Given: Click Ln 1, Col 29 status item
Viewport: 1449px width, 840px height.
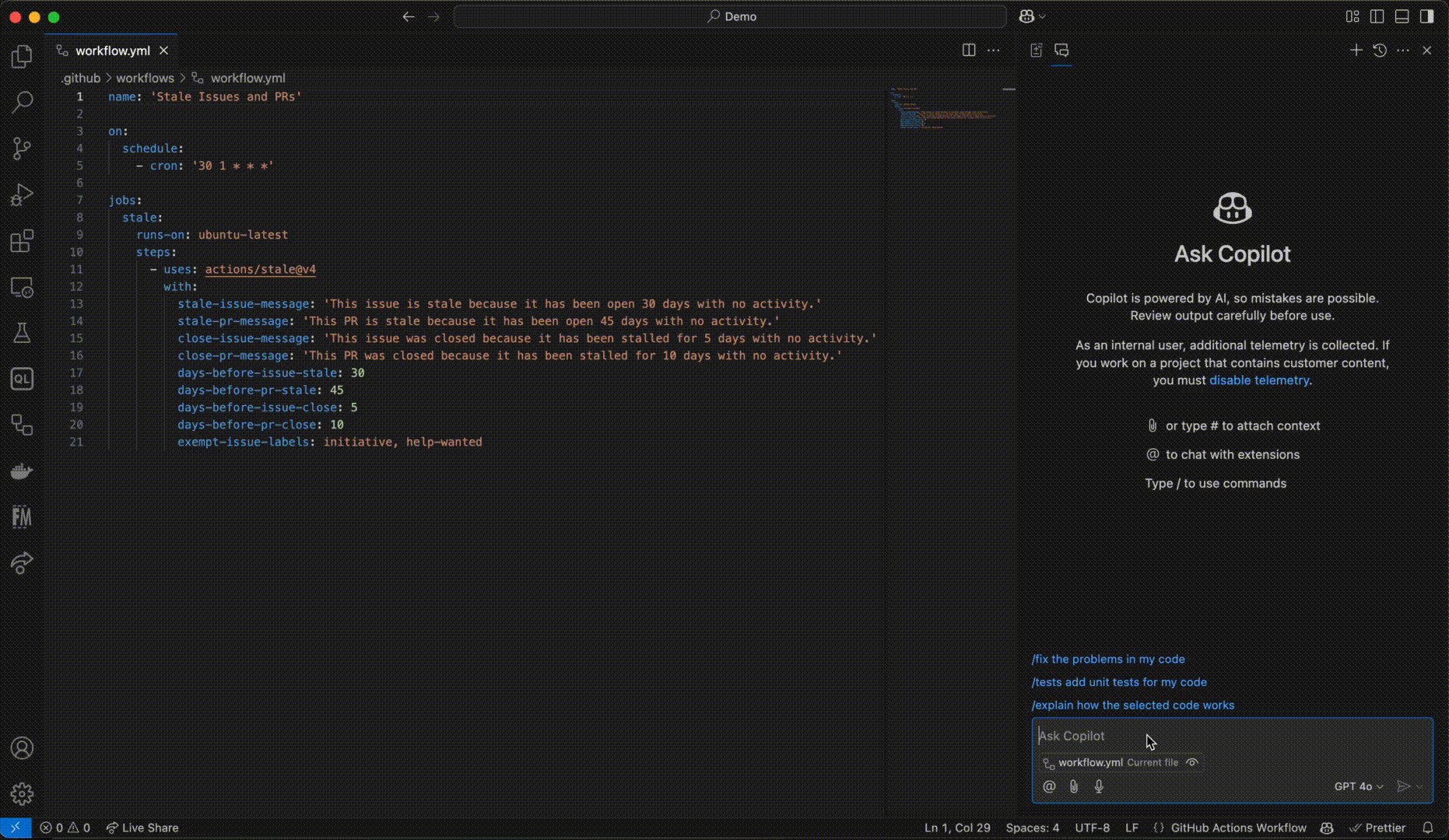Looking at the screenshot, I should coord(957,828).
